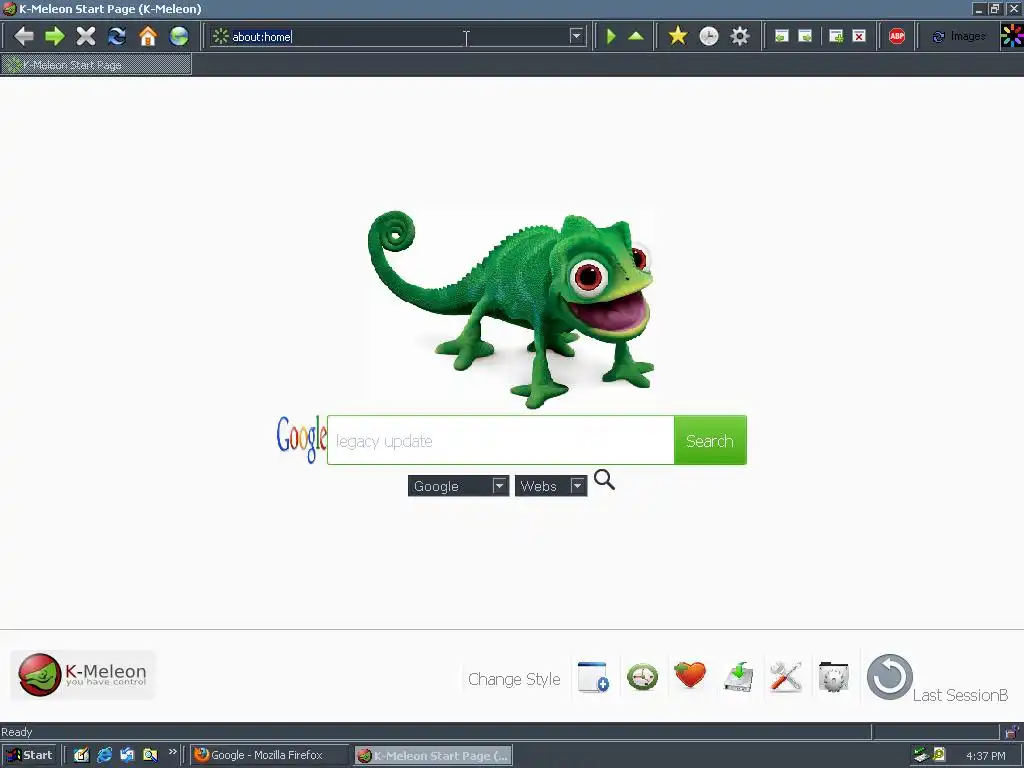Click the about:home address field
This screenshot has height=768, width=1024.
point(398,37)
